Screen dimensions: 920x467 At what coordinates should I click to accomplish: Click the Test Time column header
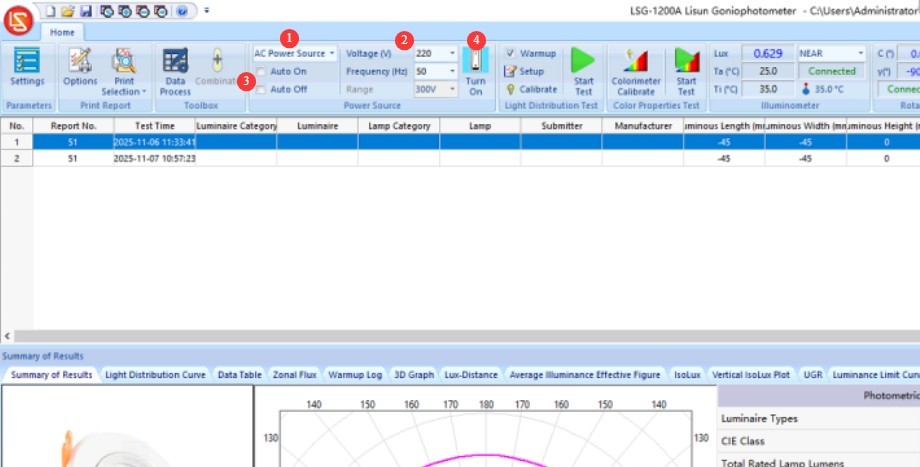click(155, 126)
